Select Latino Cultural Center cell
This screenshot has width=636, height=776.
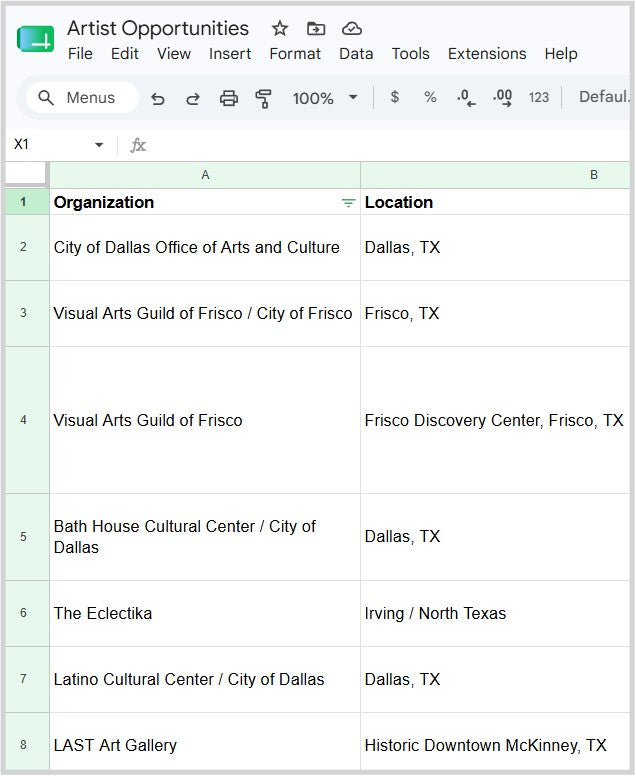pyautogui.click(x=205, y=679)
